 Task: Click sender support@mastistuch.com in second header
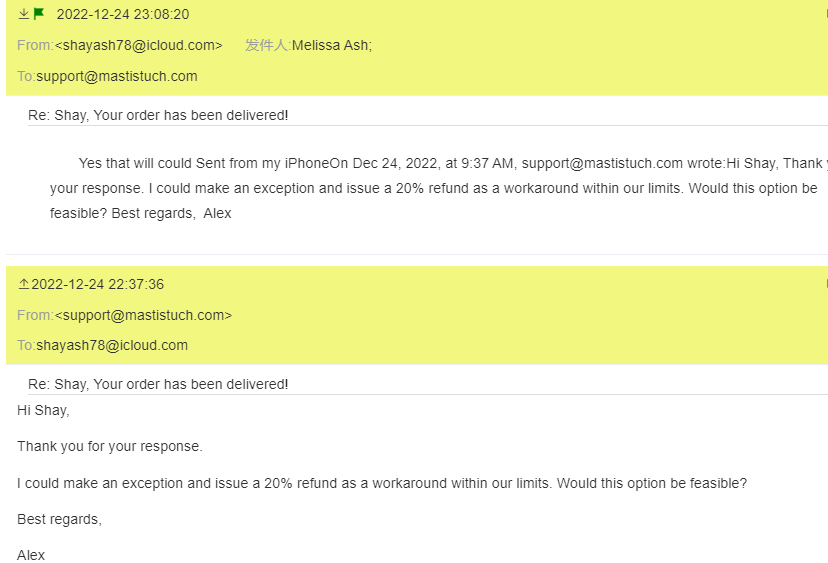click(x=143, y=315)
